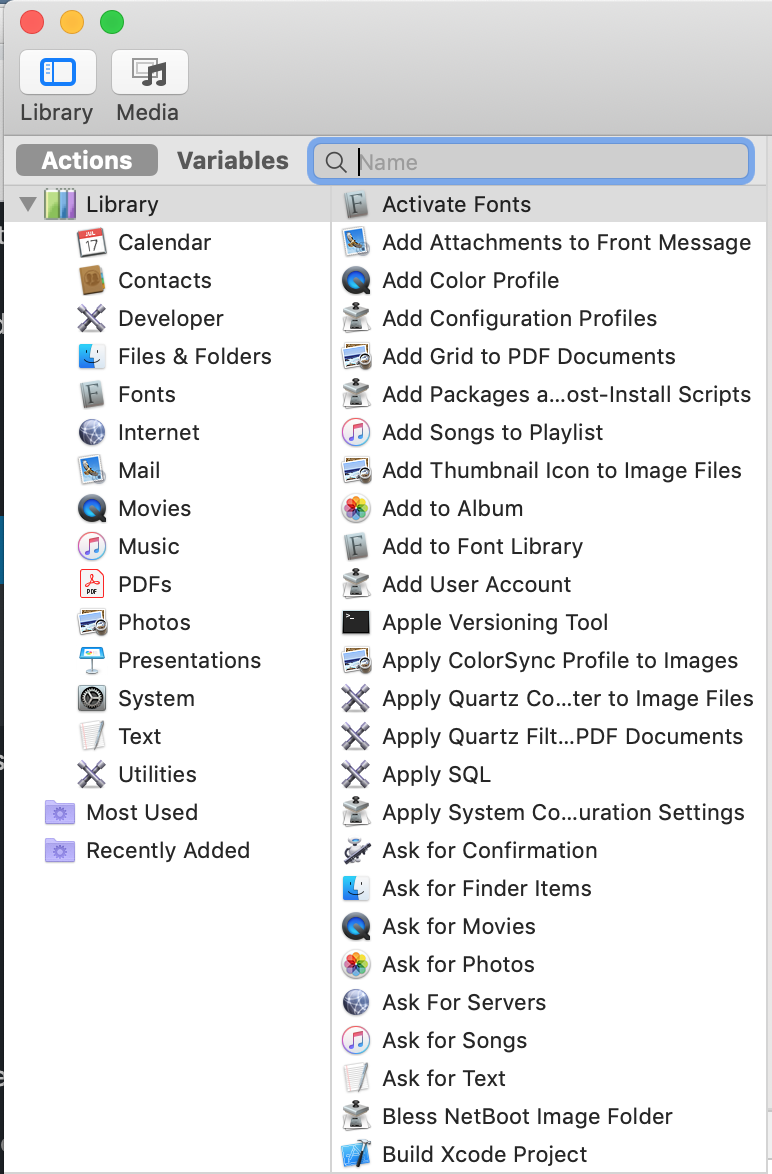Image resolution: width=772 pixels, height=1174 pixels.
Task: Click the terminal icon for Apple Versioning Tool
Action: point(356,623)
